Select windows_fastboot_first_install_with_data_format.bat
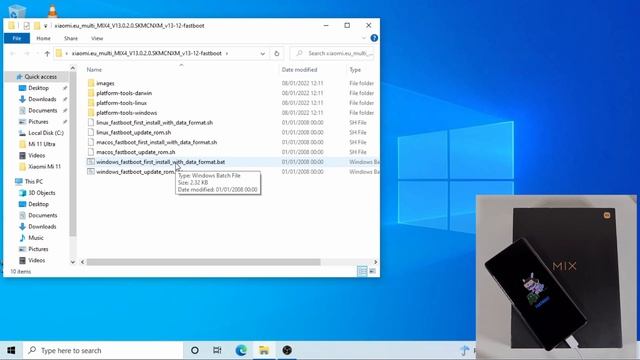 (160, 162)
